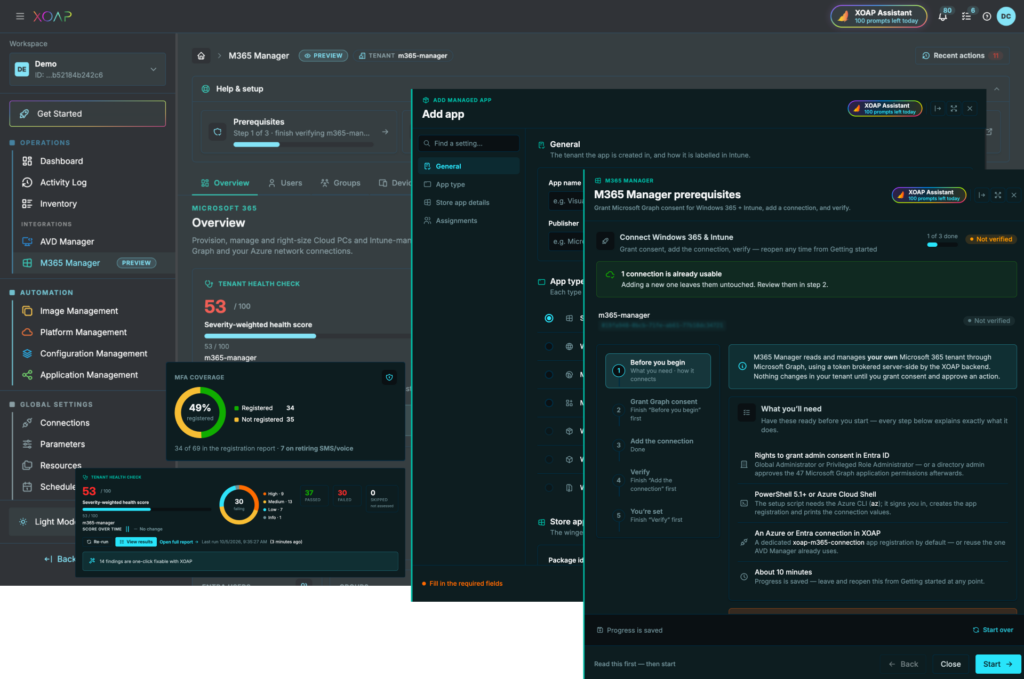This screenshot has height=679, width=1024.
Task: Open Resources under Global Settings
Action: 60,466
